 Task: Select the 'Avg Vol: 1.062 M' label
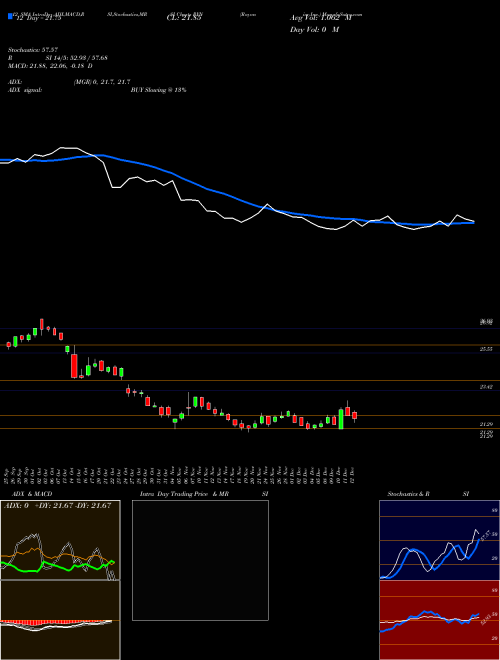[x=321, y=18]
